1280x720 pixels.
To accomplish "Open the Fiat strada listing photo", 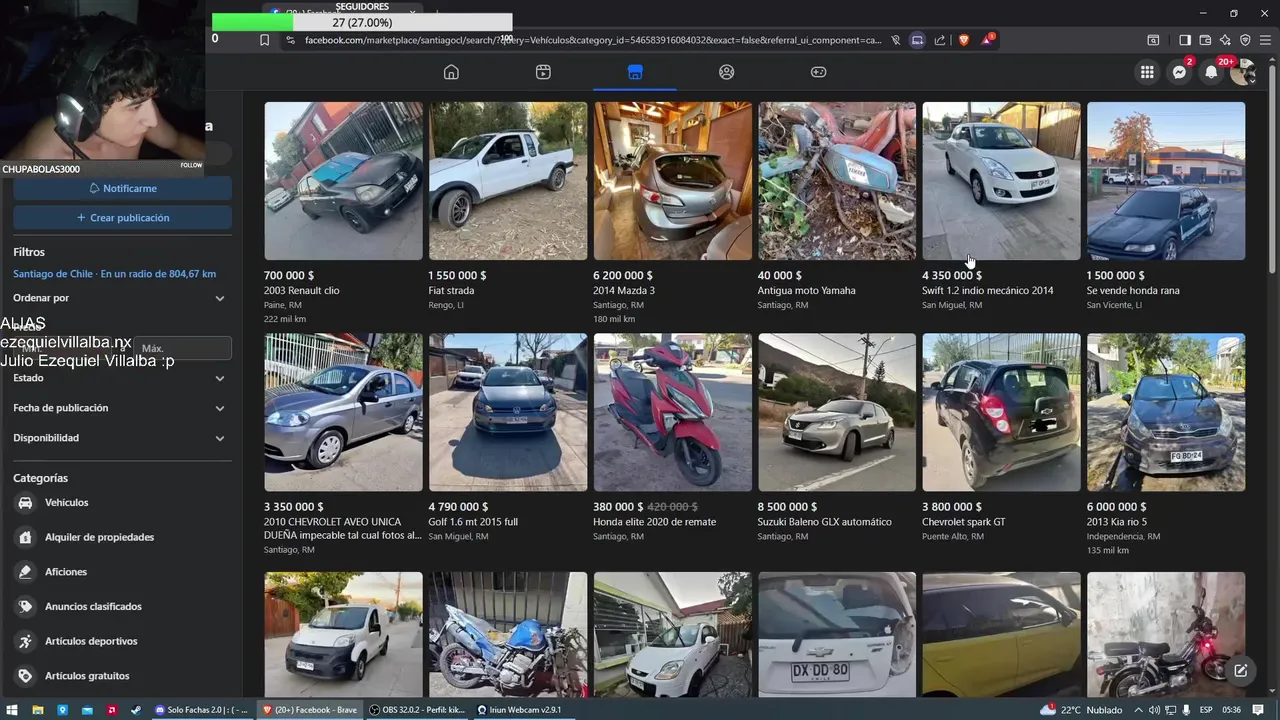I will (x=508, y=181).
